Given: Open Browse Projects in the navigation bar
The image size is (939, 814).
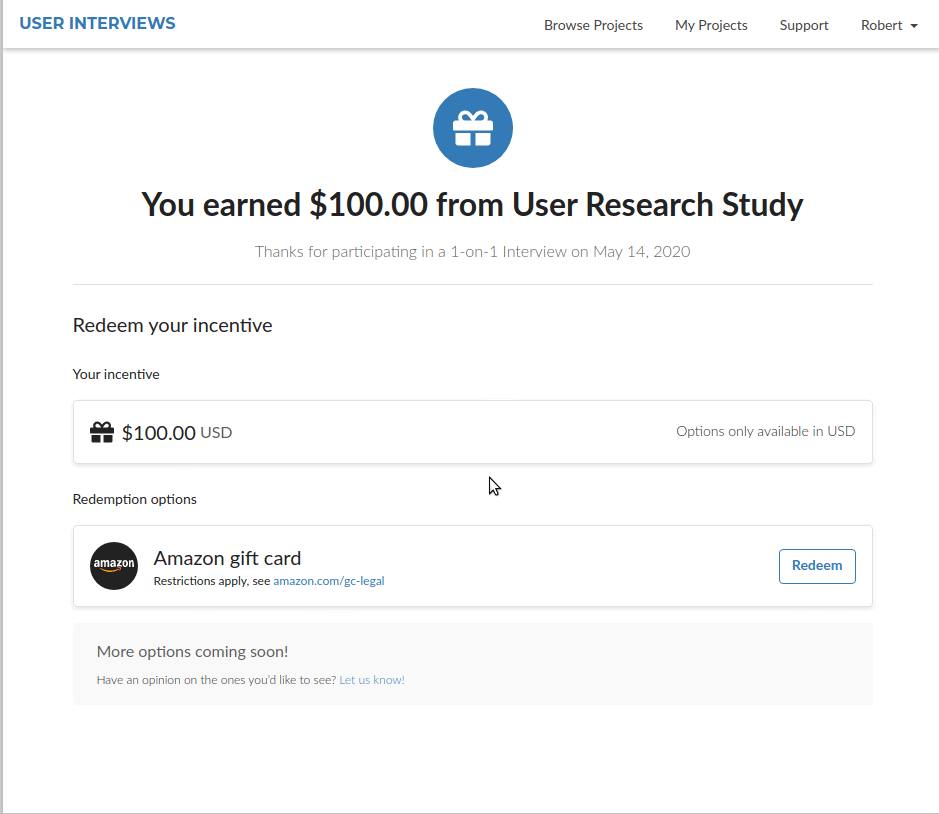Looking at the screenshot, I should (x=593, y=25).
